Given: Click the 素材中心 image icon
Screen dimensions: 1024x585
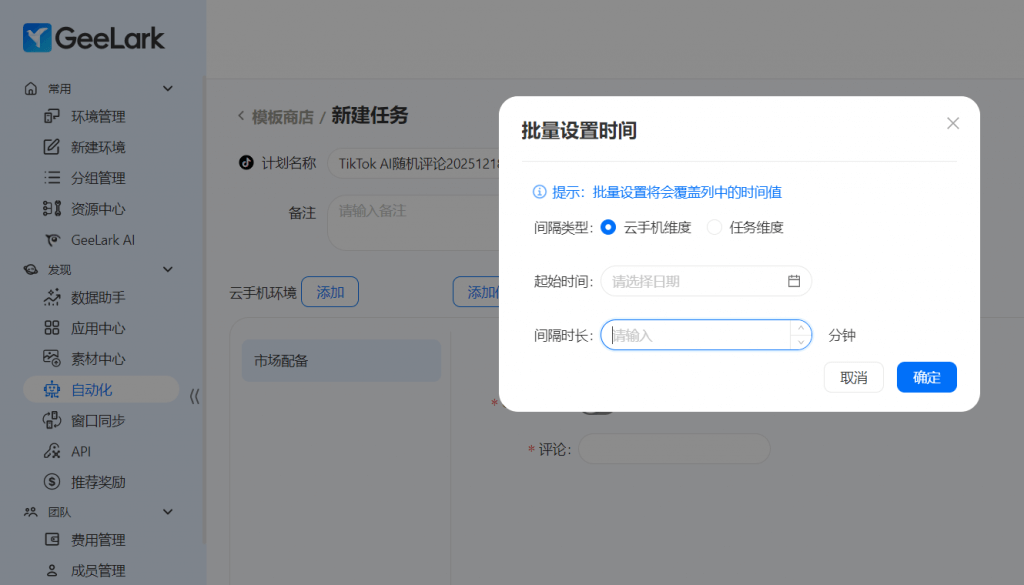Looking at the screenshot, I should click(x=52, y=359).
